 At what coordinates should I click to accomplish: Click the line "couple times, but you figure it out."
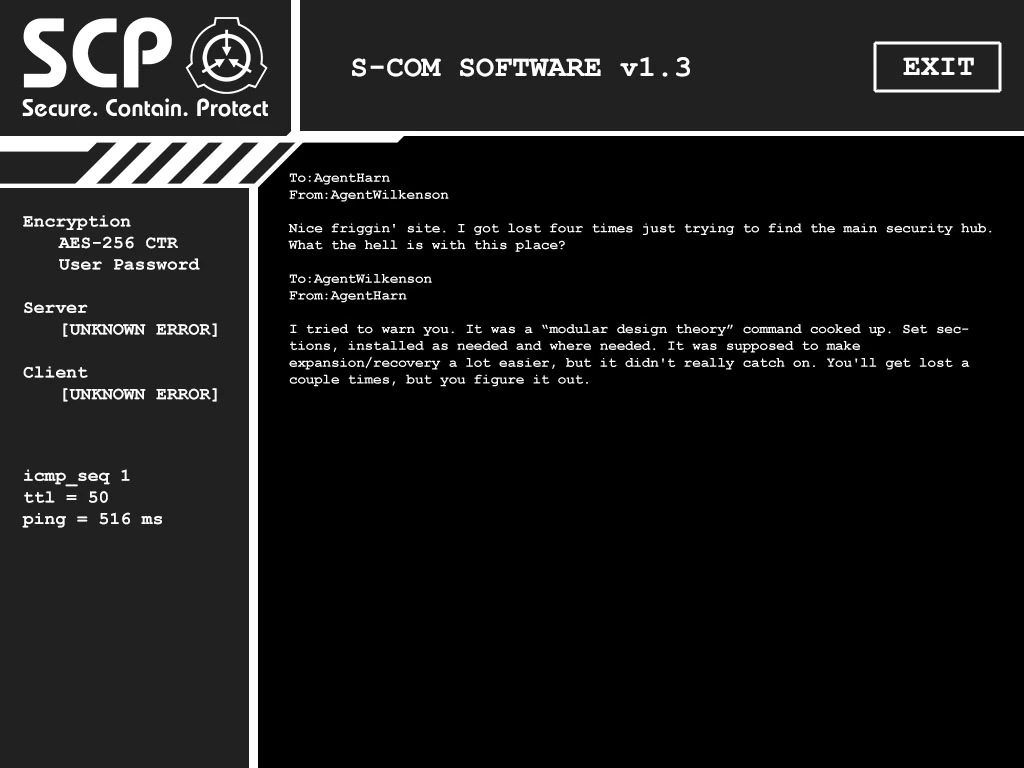(x=440, y=380)
